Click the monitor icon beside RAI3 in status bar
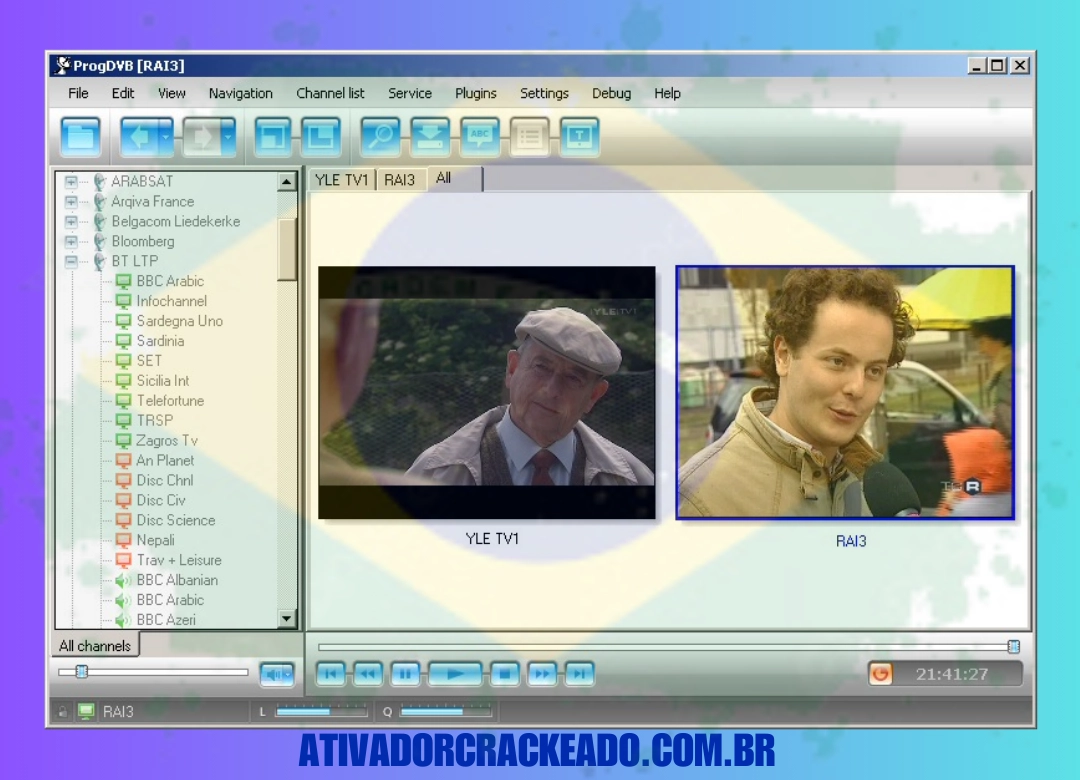This screenshot has height=780, width=1080. [86, 711]
